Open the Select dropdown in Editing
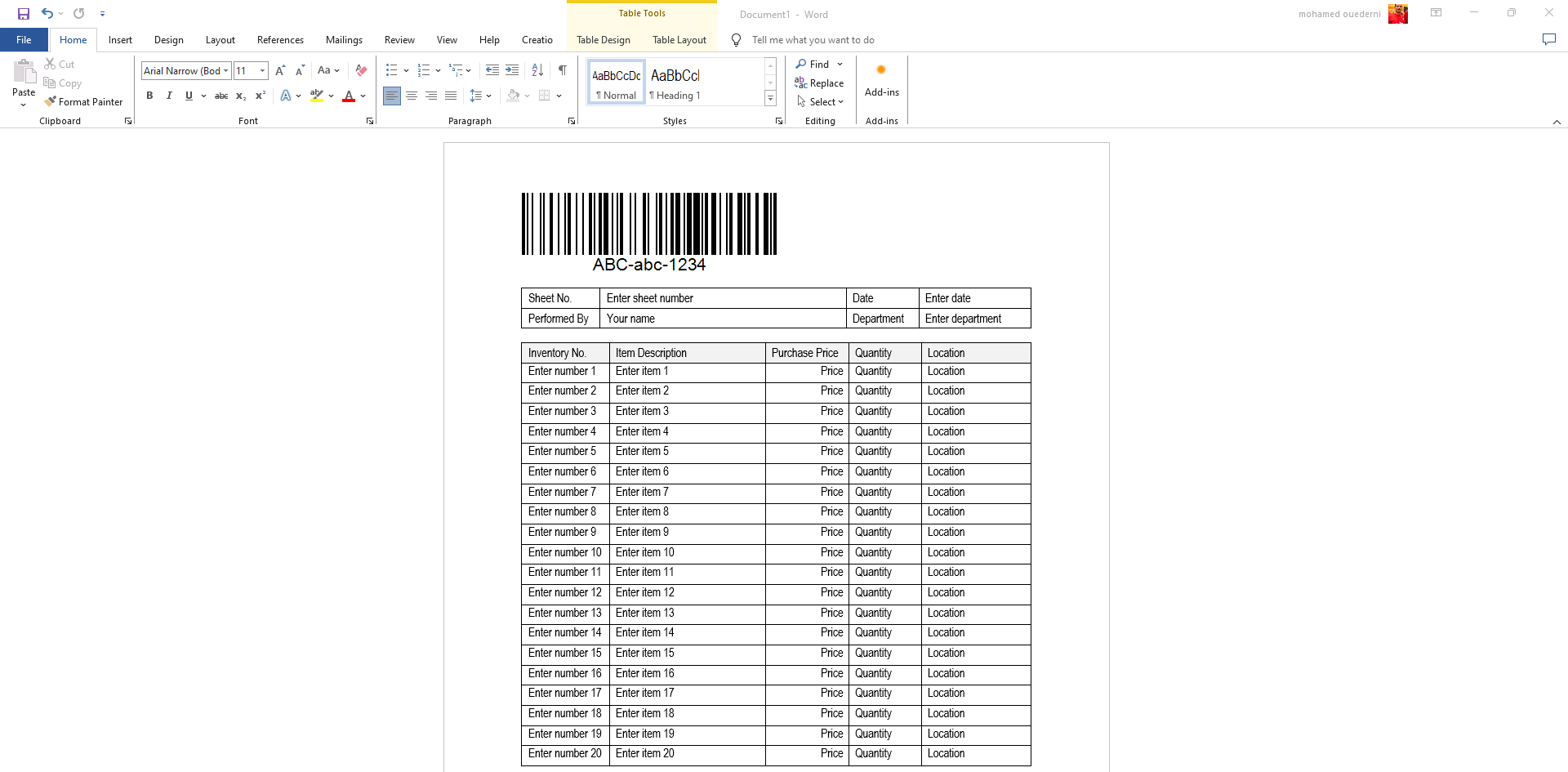Screen dimensions: 1568x772 [821, 102]
